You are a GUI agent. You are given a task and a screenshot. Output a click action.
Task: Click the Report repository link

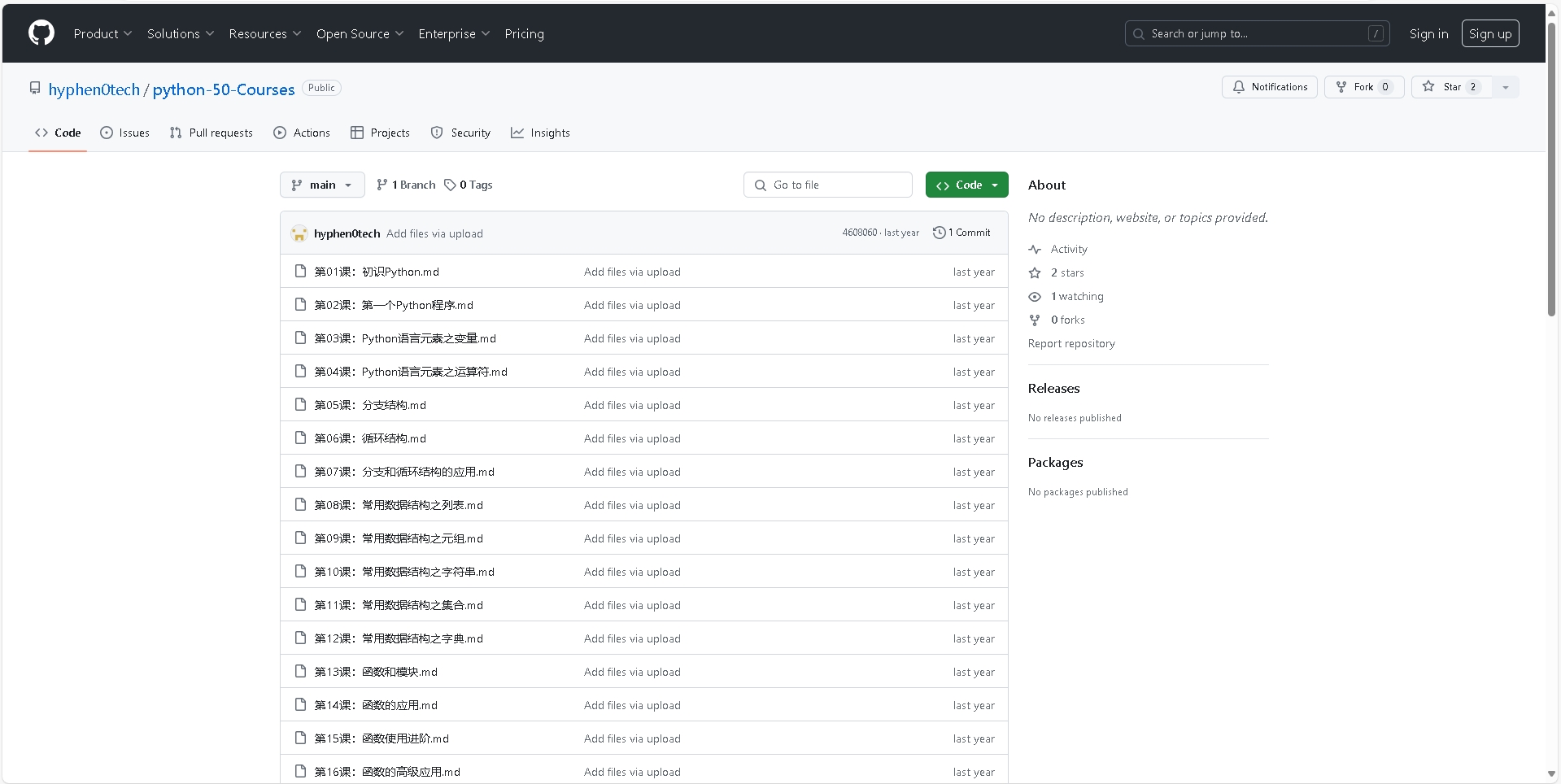[x=1071, y=344]
